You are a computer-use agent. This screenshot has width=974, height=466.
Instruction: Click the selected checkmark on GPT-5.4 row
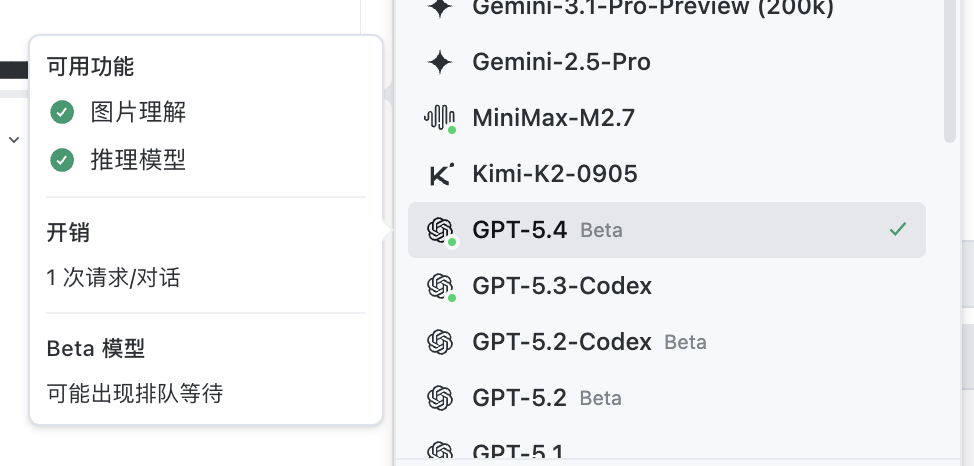(898, 230)
